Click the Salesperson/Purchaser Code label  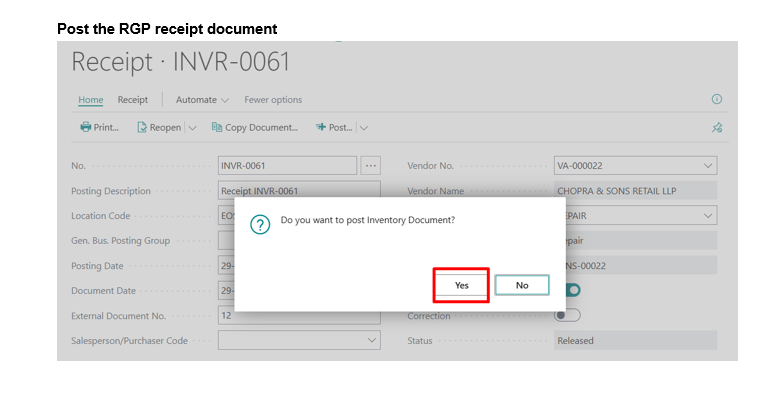coord(129,341)
